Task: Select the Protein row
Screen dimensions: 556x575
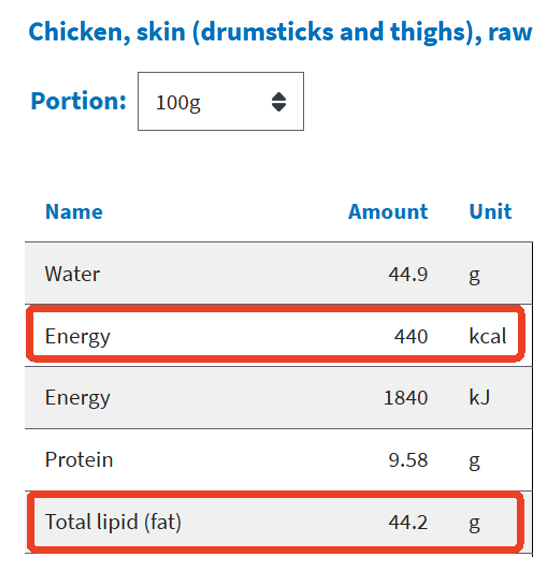Action: pyautogui.click(x=279, y=459)
